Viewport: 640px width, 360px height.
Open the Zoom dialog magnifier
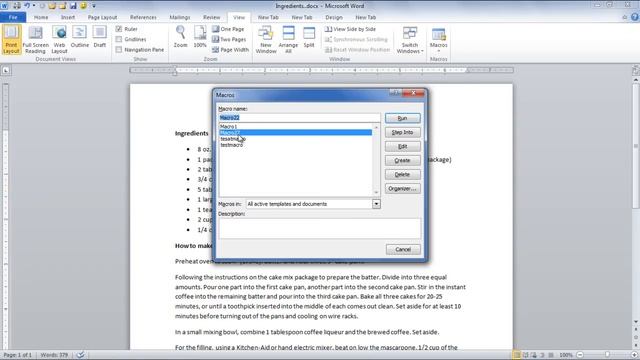(180, 37)
